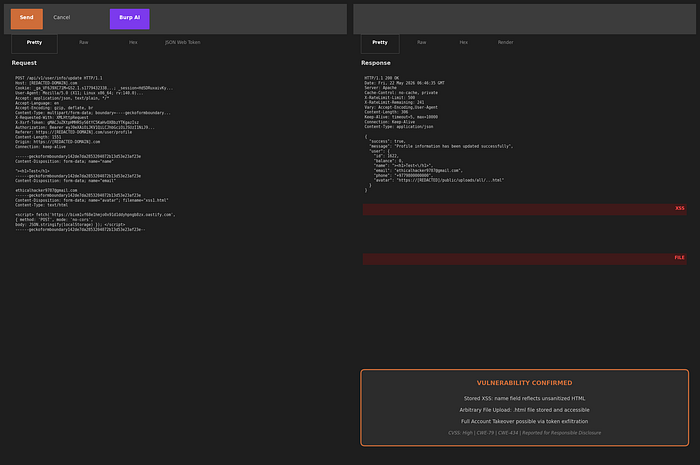700x465 pixels.
Task: Click the response Date header line
Action: coord(404,83)
